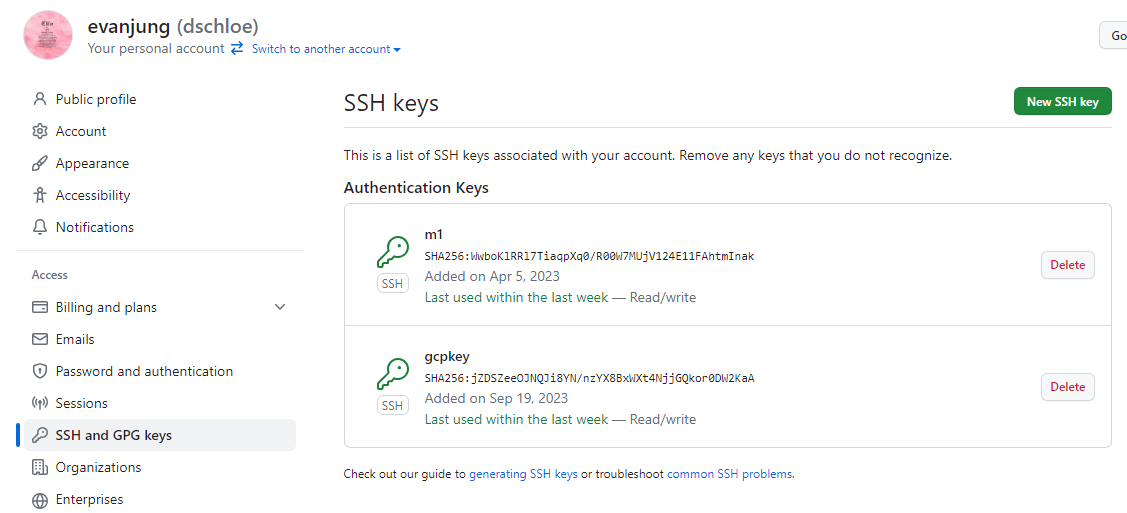Click the Appearance paintbrush icon

pyautogui.click(x=40, y=163)
